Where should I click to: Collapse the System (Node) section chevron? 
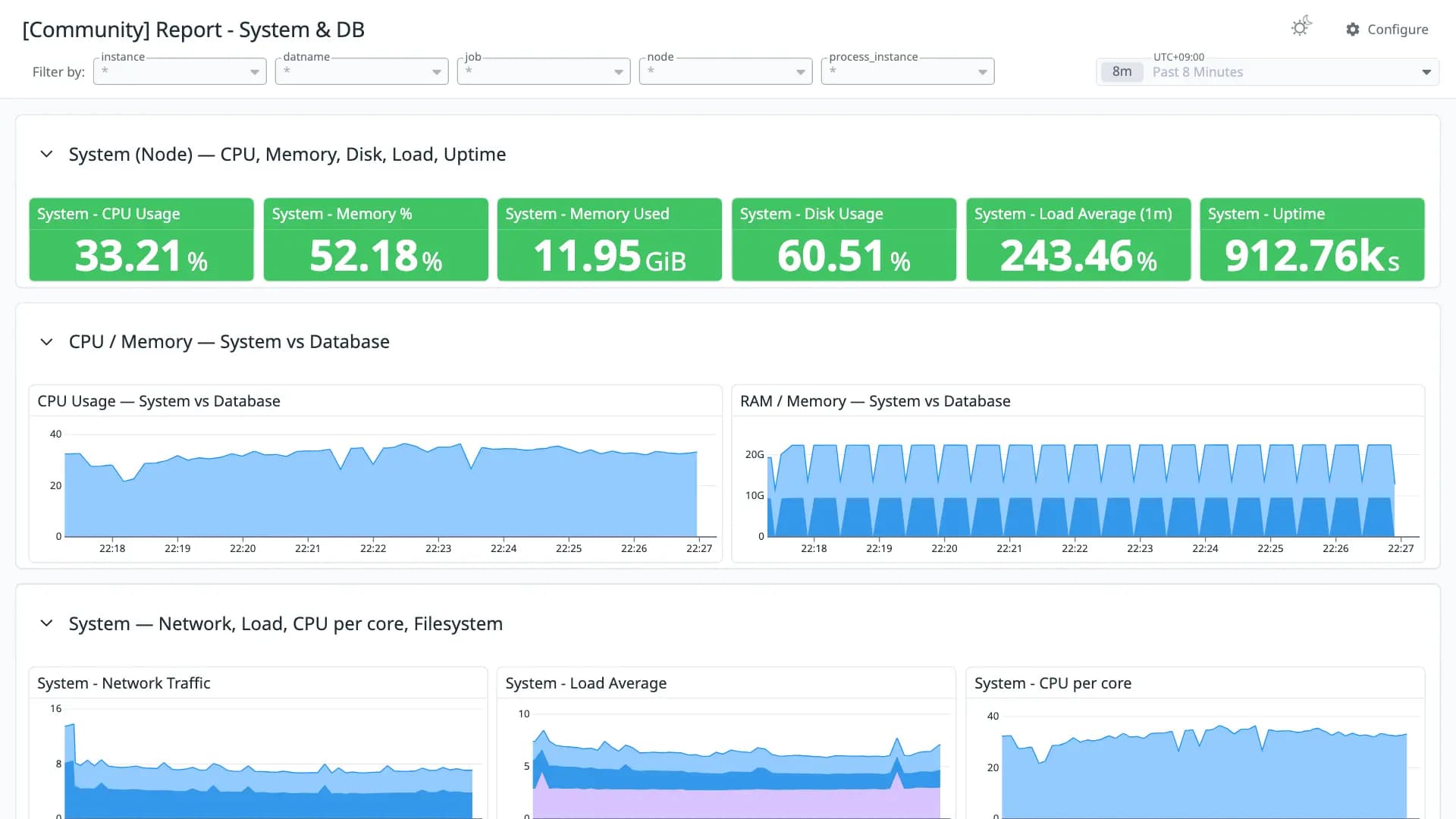coord(46,154)
